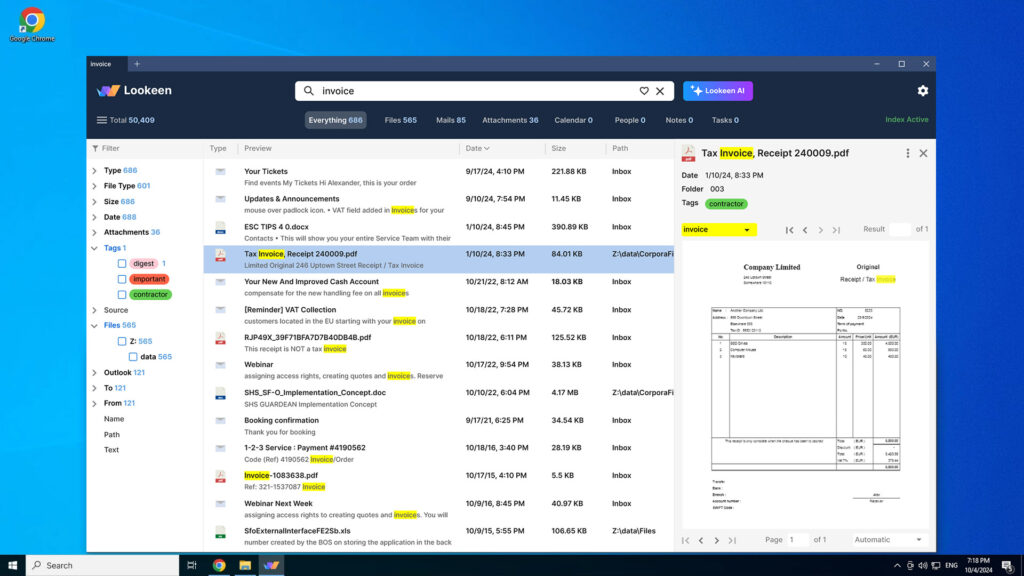Screen dimensions: 1024x576
Task: Open Google Chrome from the taskbar
Action: click(218, 565)
